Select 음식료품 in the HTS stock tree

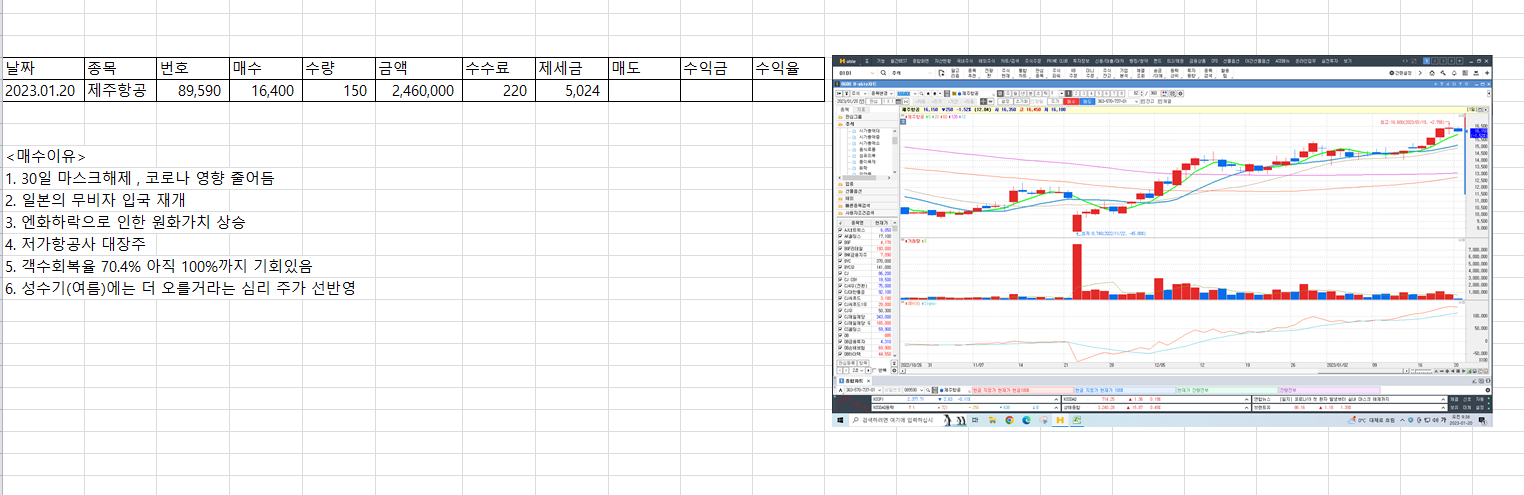click(x=865, y=149)
